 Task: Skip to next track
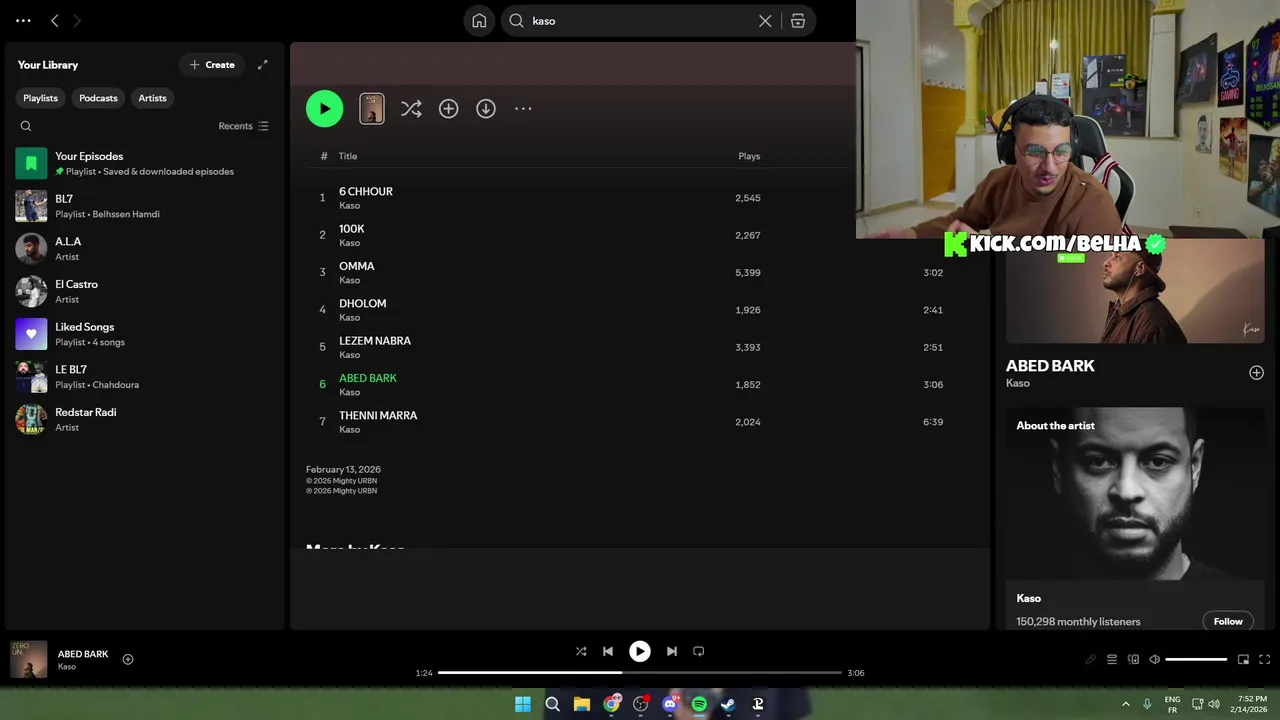tap(672, 651)
